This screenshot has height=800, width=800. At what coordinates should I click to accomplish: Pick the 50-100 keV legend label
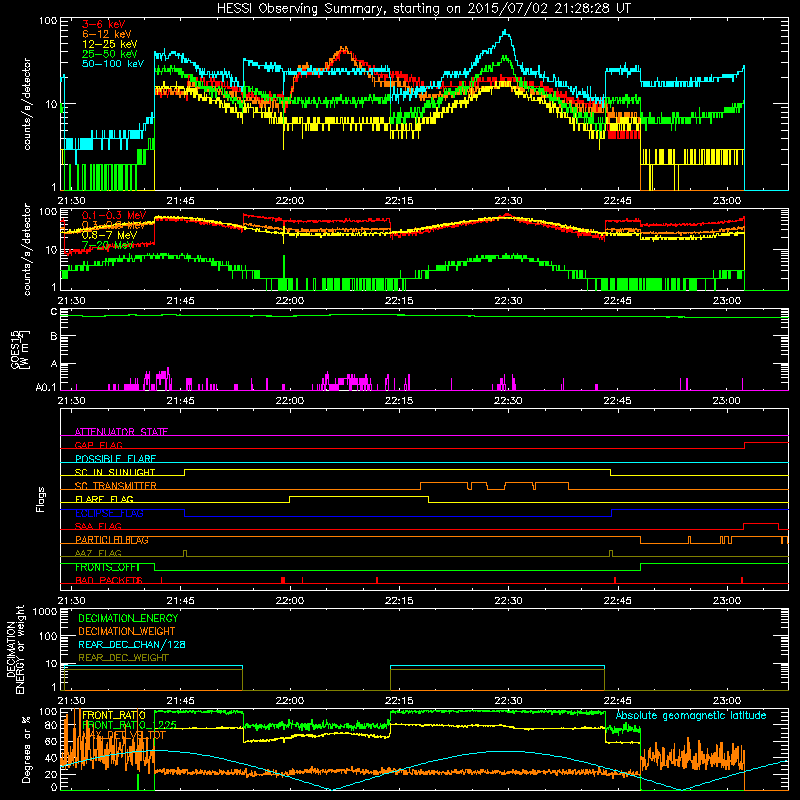113,64
